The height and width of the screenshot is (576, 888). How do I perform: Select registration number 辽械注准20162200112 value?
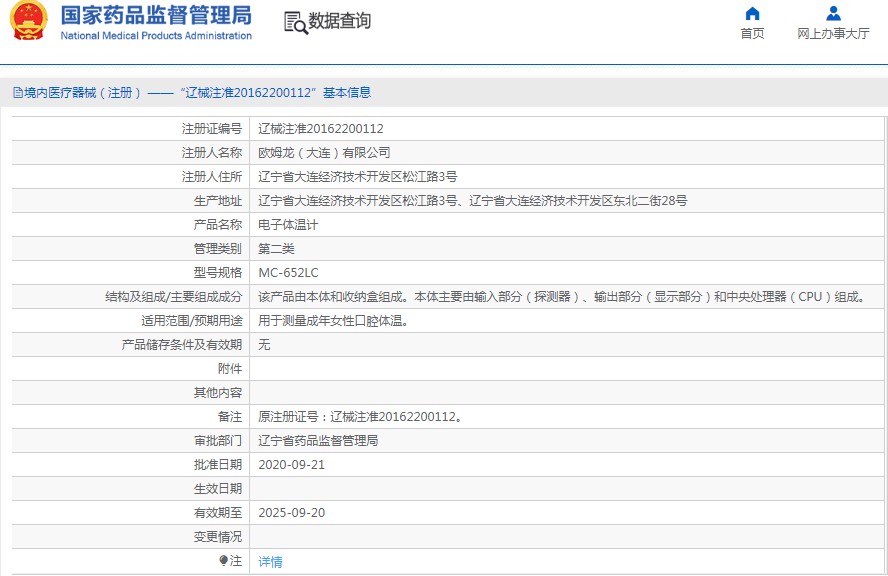coord(321,129)
